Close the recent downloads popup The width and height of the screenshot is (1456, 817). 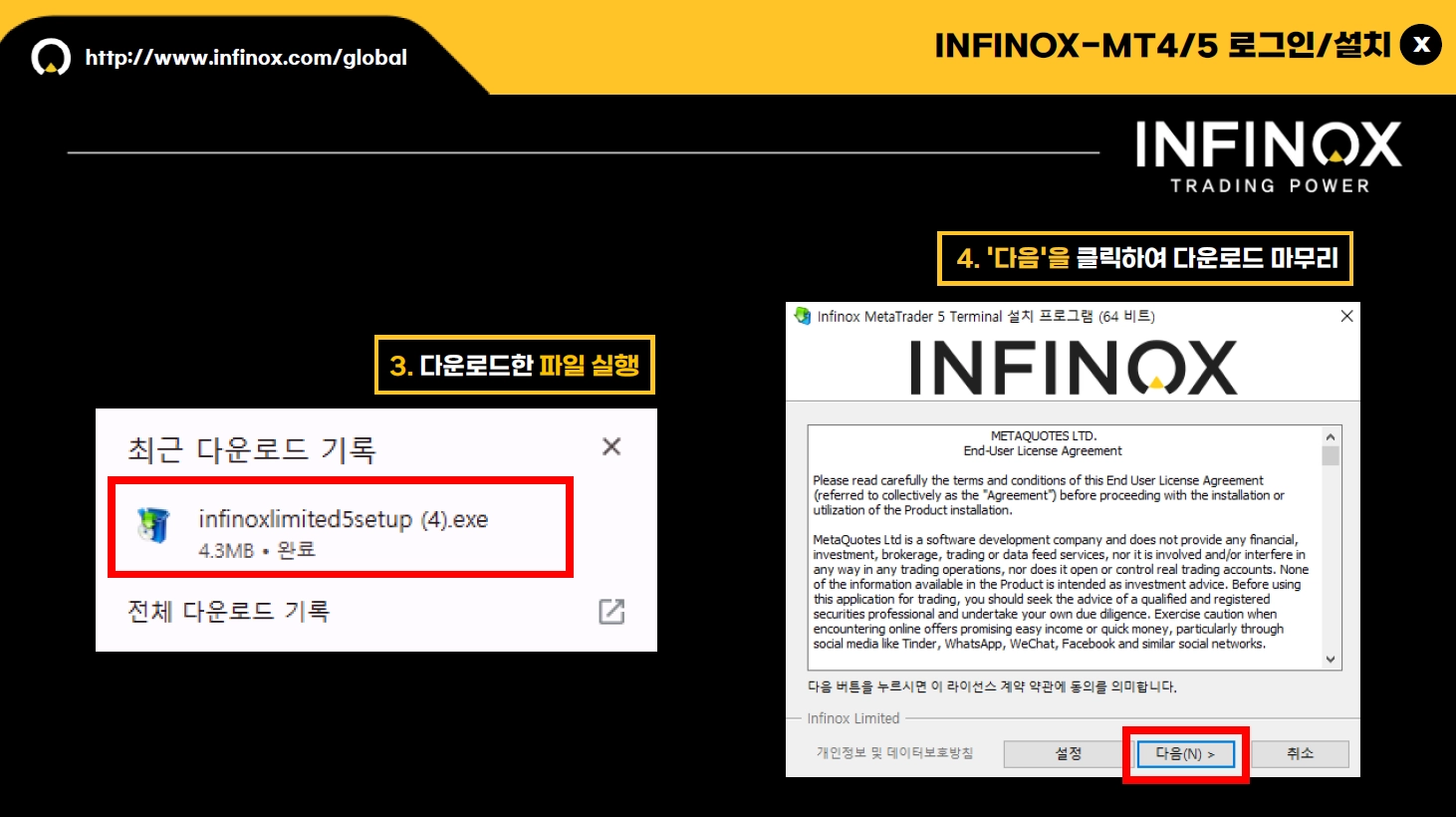(611, 446)
